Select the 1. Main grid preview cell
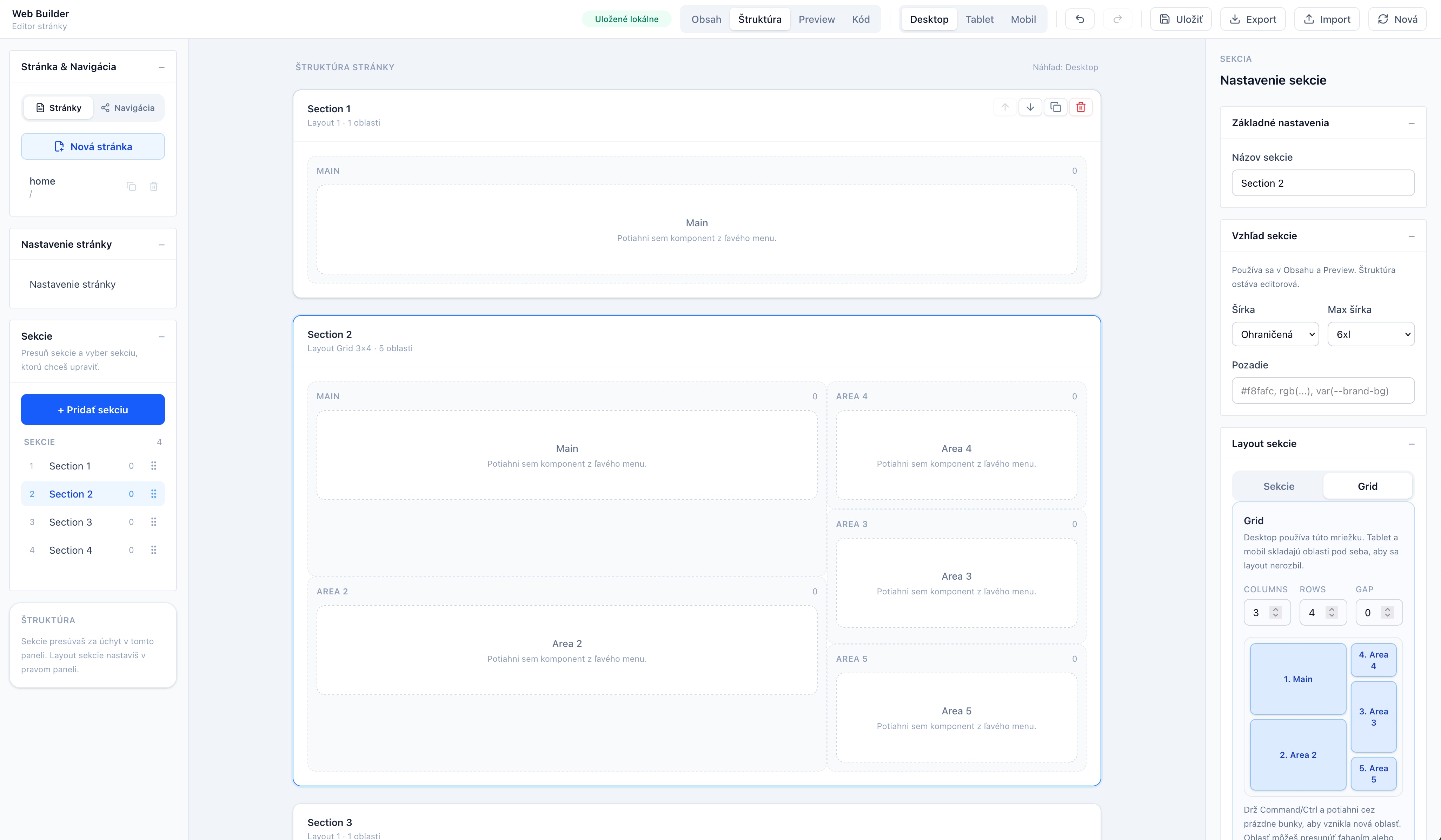Viewport: 1441px width, 840px height. (1297, 679)
